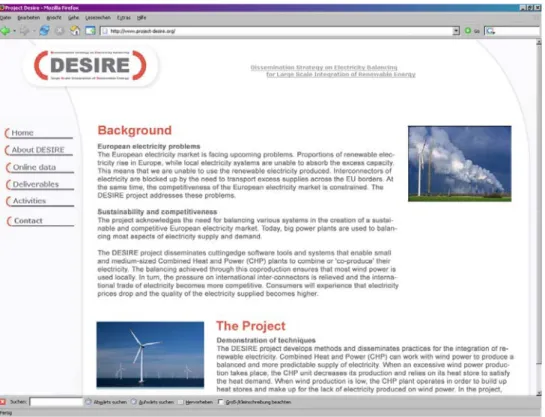
Task: Open the forward button history dropdown
Action: pos(34,31)
